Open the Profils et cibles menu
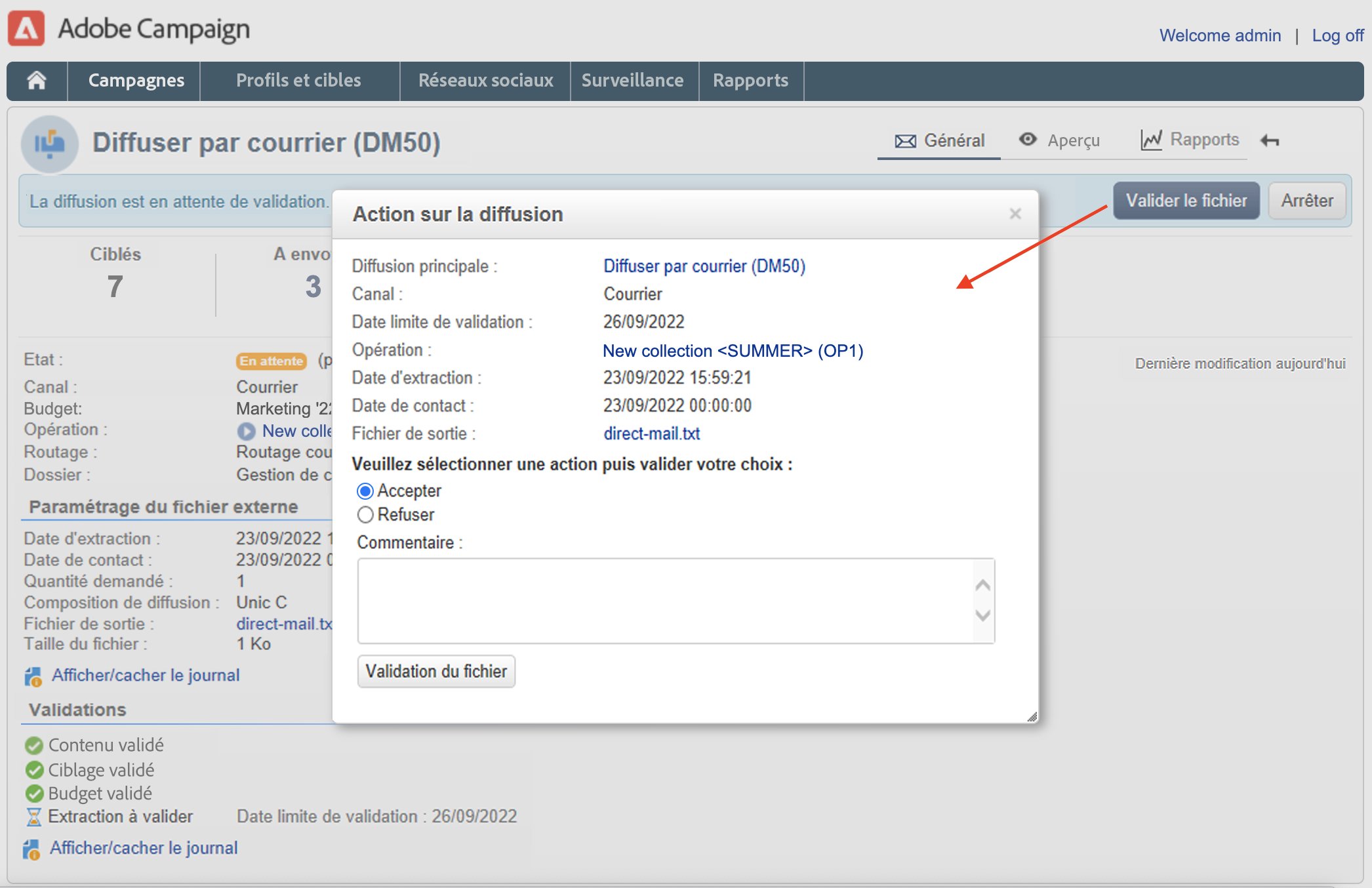The image size is (1372, 888). (298, 80)
